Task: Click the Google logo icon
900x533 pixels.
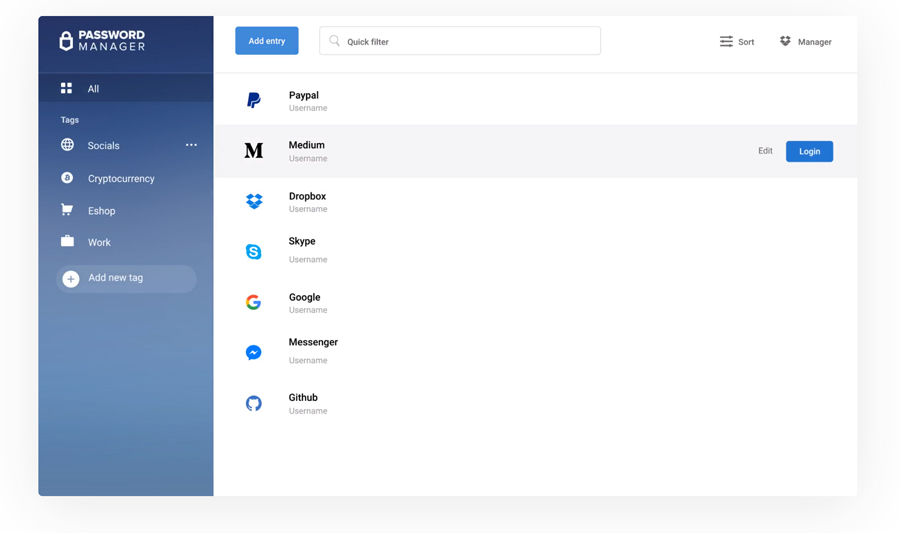Action: tap(254, 302)
